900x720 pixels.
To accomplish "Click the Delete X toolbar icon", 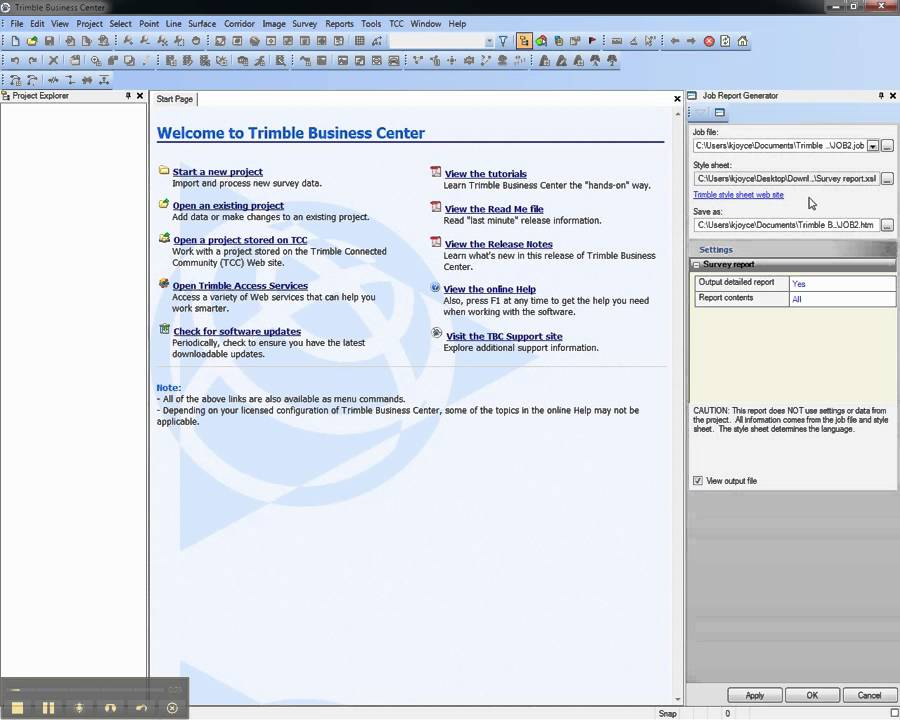I will 53,60.
